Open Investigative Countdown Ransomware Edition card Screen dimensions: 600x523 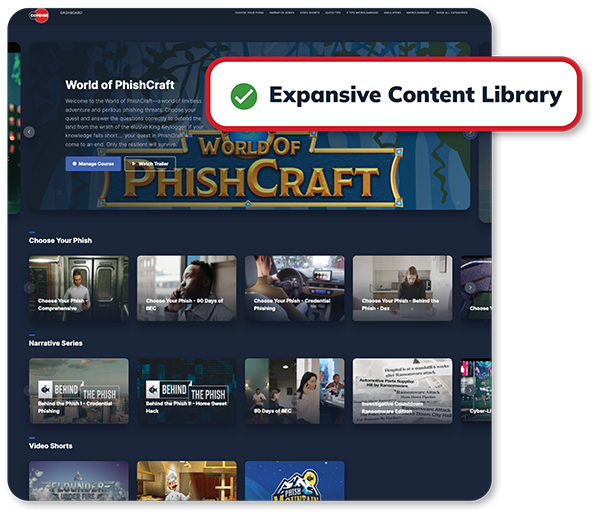click(402, 392)
